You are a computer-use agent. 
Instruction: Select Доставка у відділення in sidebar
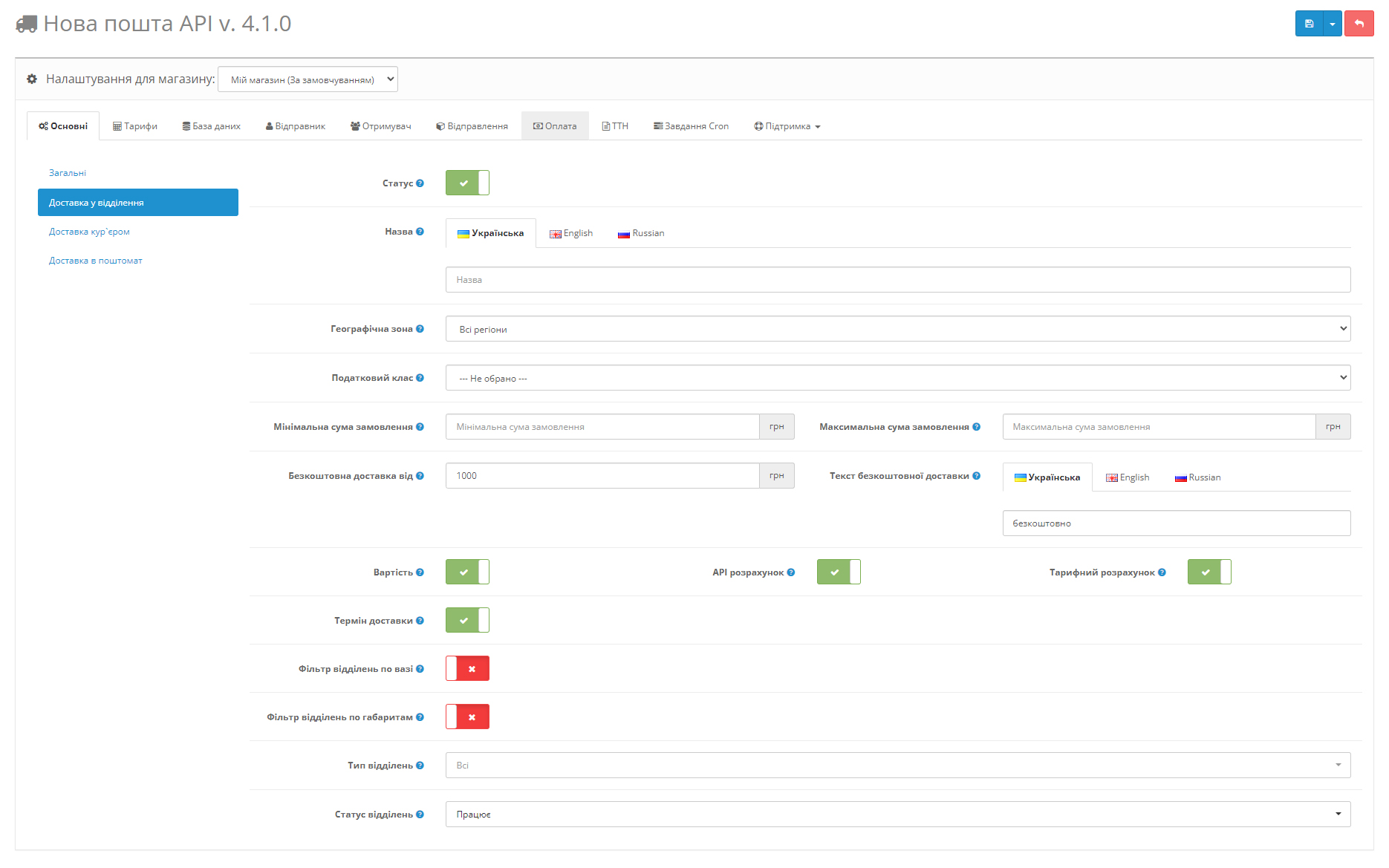138,203
